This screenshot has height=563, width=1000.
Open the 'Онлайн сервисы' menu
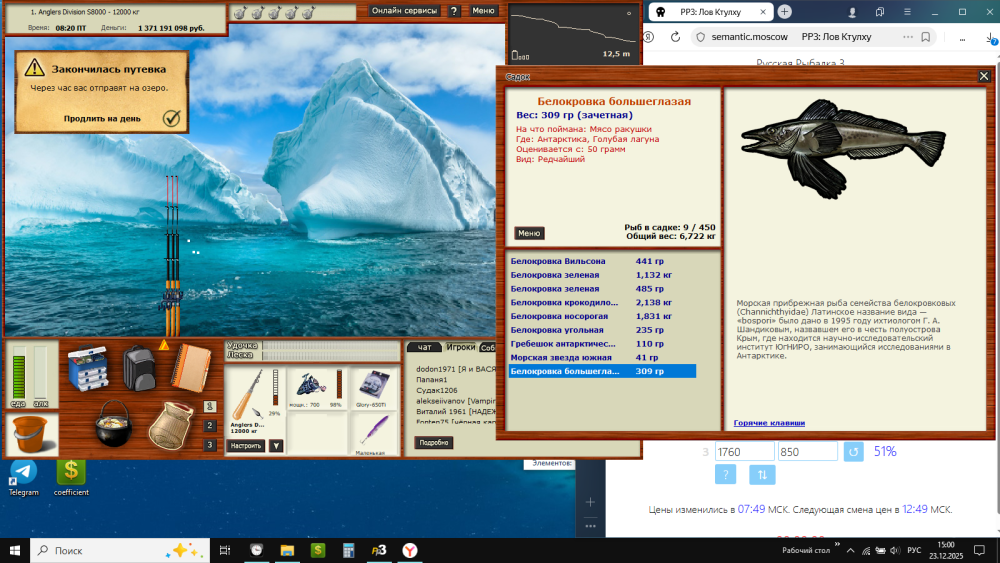[x=405, y=11]
